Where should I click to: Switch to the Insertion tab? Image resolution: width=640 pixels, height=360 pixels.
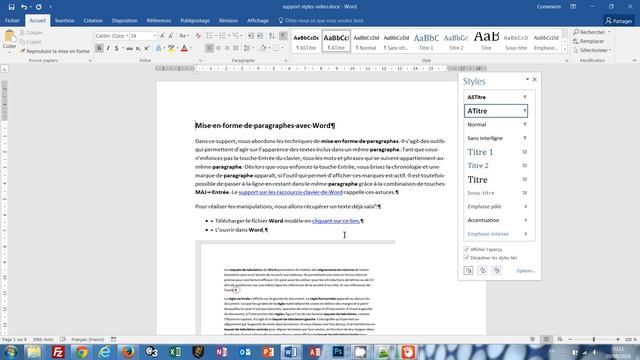pos(64,20)
